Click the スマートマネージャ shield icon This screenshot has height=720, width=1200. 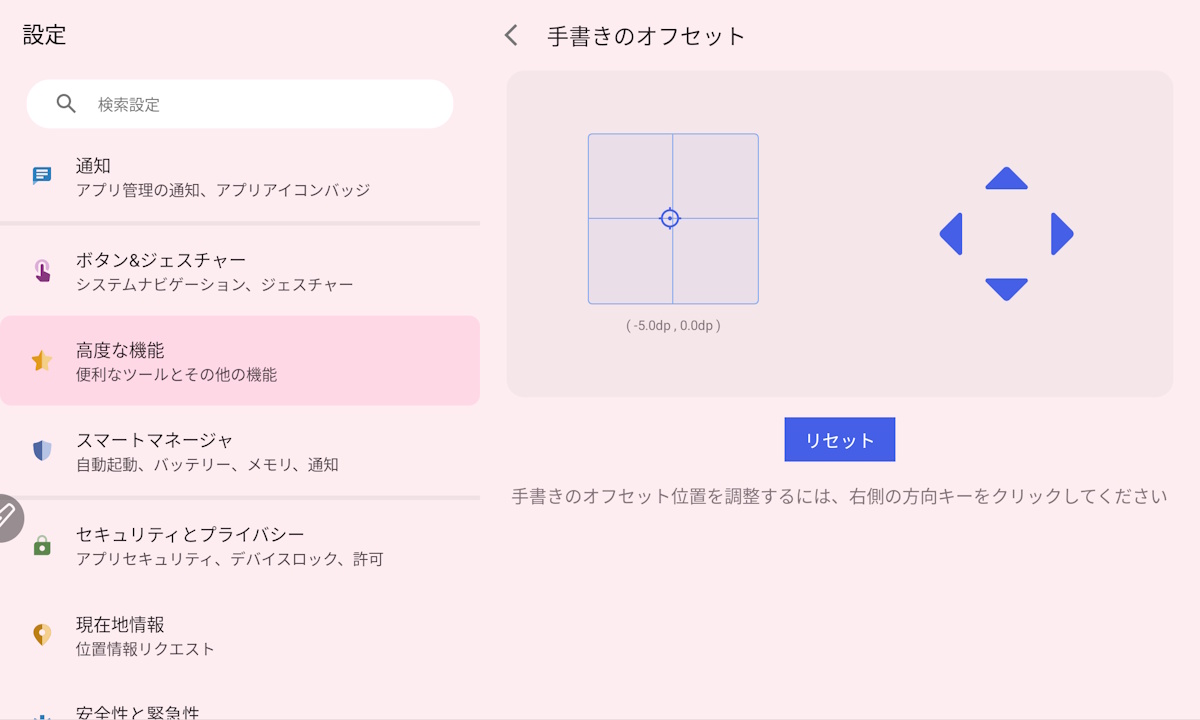pos(42,451)
